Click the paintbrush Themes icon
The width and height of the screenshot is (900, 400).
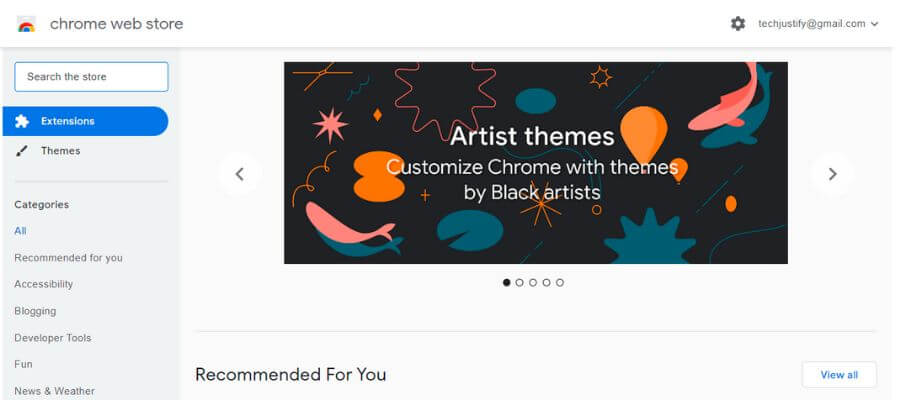pos(22,151)
